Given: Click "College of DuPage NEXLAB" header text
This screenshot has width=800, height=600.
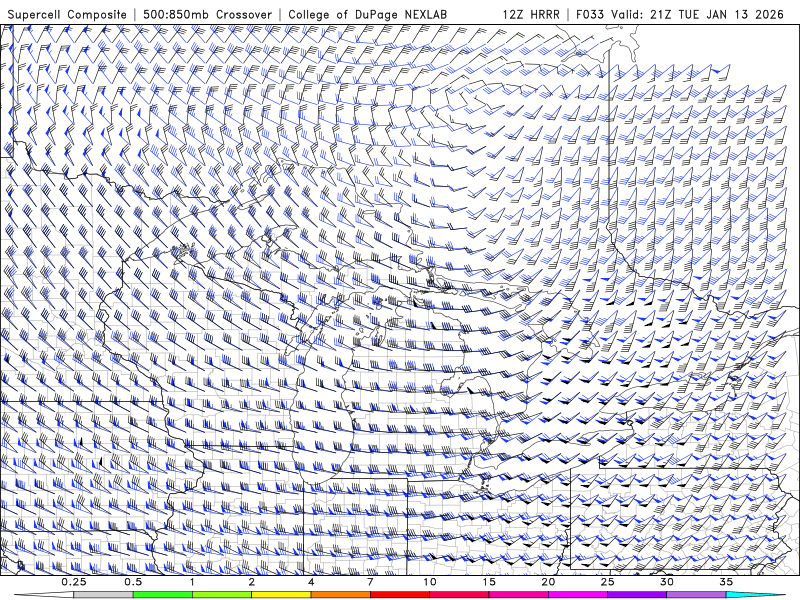Looking at the screenshot, I should click(x=367, y=15).
